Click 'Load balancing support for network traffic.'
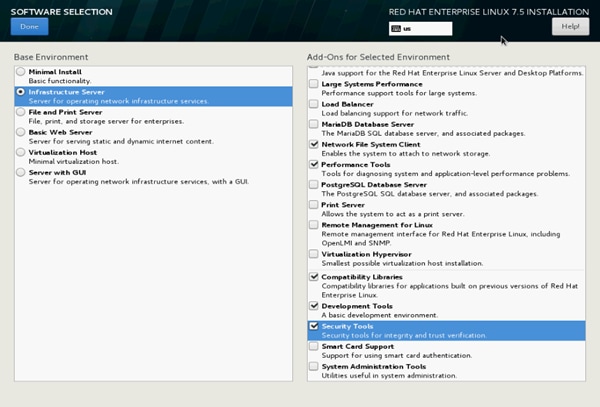This screenshot has width=600, height=407. pyautogui.click(x=395, y=113)
